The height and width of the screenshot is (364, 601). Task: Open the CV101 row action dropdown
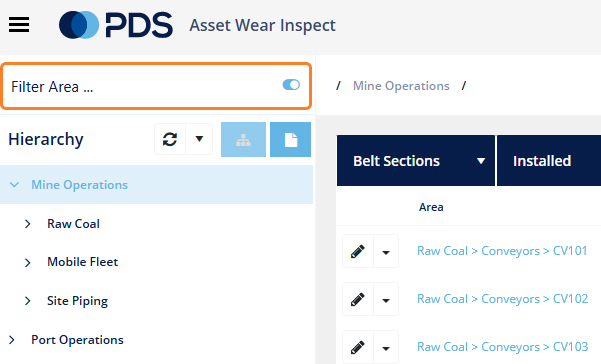coord(386,251)
